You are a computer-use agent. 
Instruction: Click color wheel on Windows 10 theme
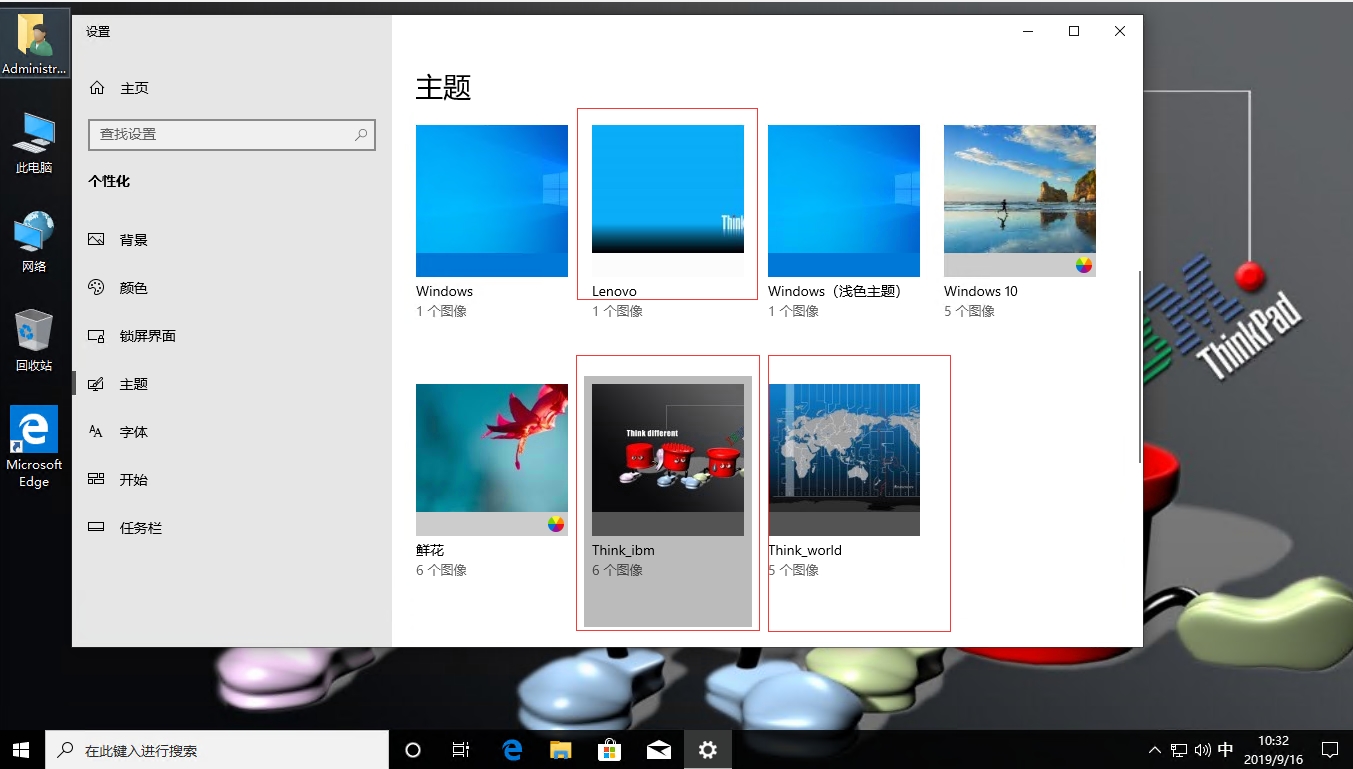(x=1084, y=265)
